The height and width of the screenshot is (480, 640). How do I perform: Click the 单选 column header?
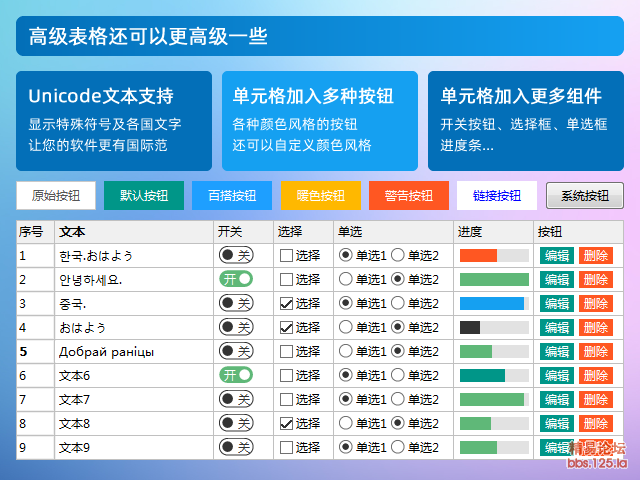pos(393,232)
